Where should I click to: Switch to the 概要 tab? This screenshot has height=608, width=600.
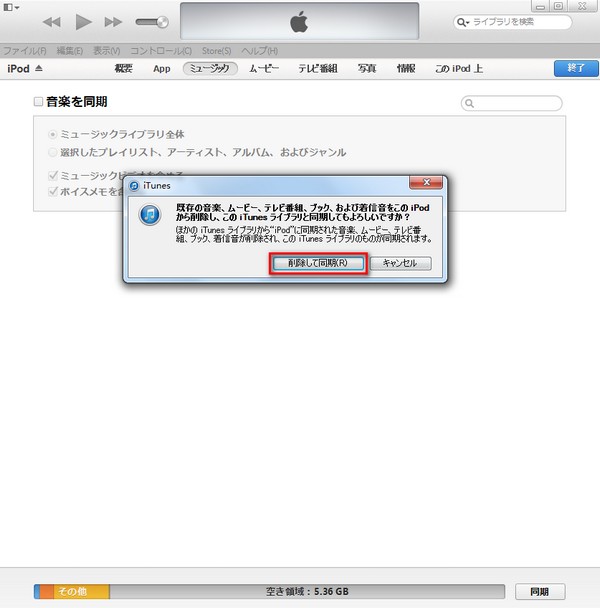click(124, 69)
